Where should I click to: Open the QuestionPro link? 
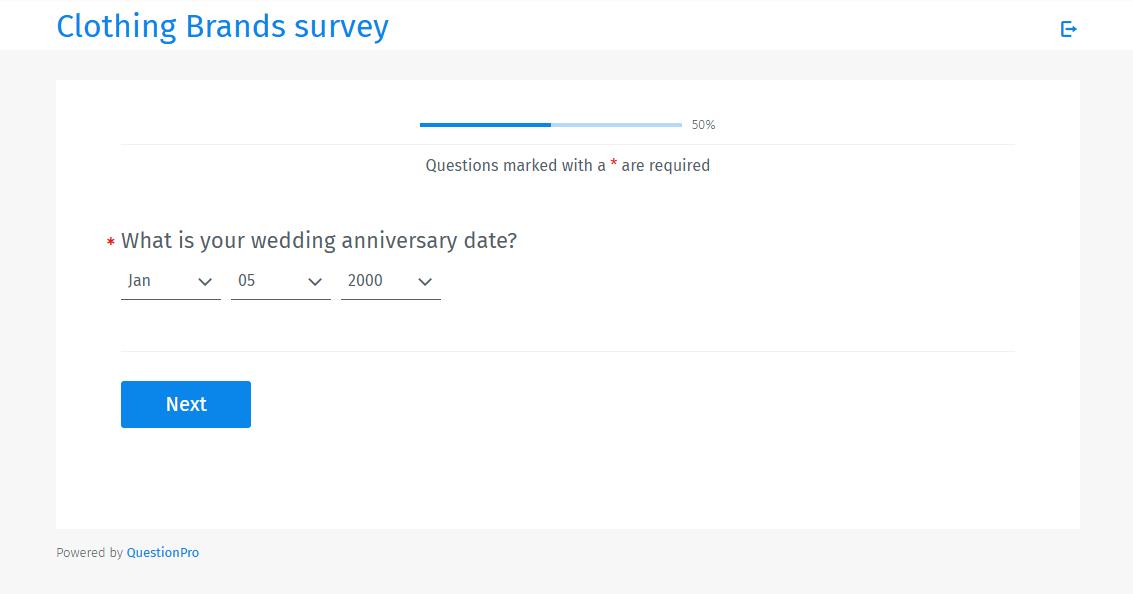tap(162, 552)
